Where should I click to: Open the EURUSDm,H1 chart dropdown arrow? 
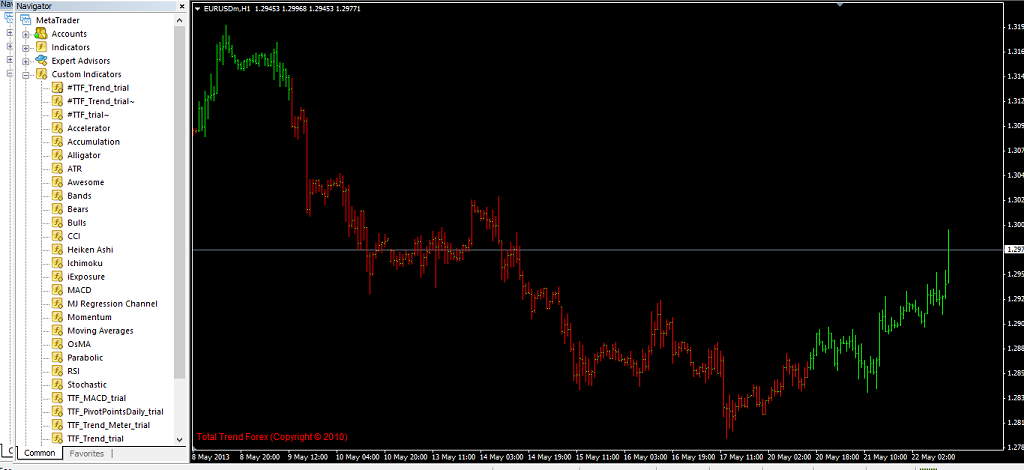pyautogui.click(x=198, y=9)
